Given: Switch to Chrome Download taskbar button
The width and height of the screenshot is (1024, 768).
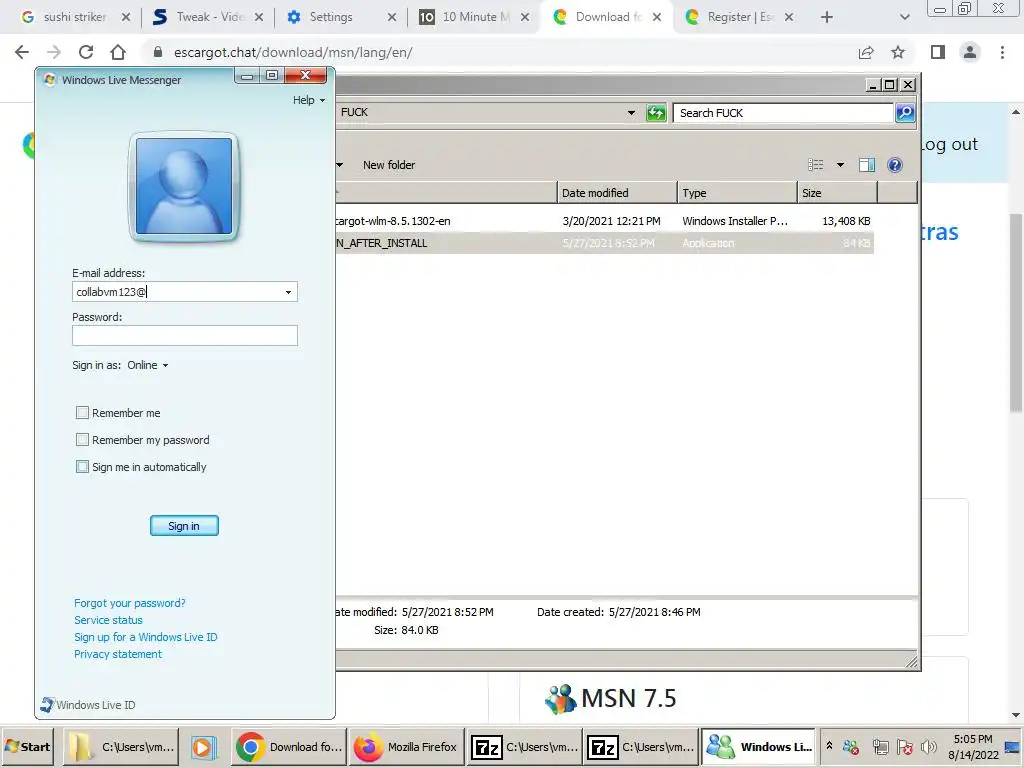Looking at the screenshot, I should click(289, 747).
